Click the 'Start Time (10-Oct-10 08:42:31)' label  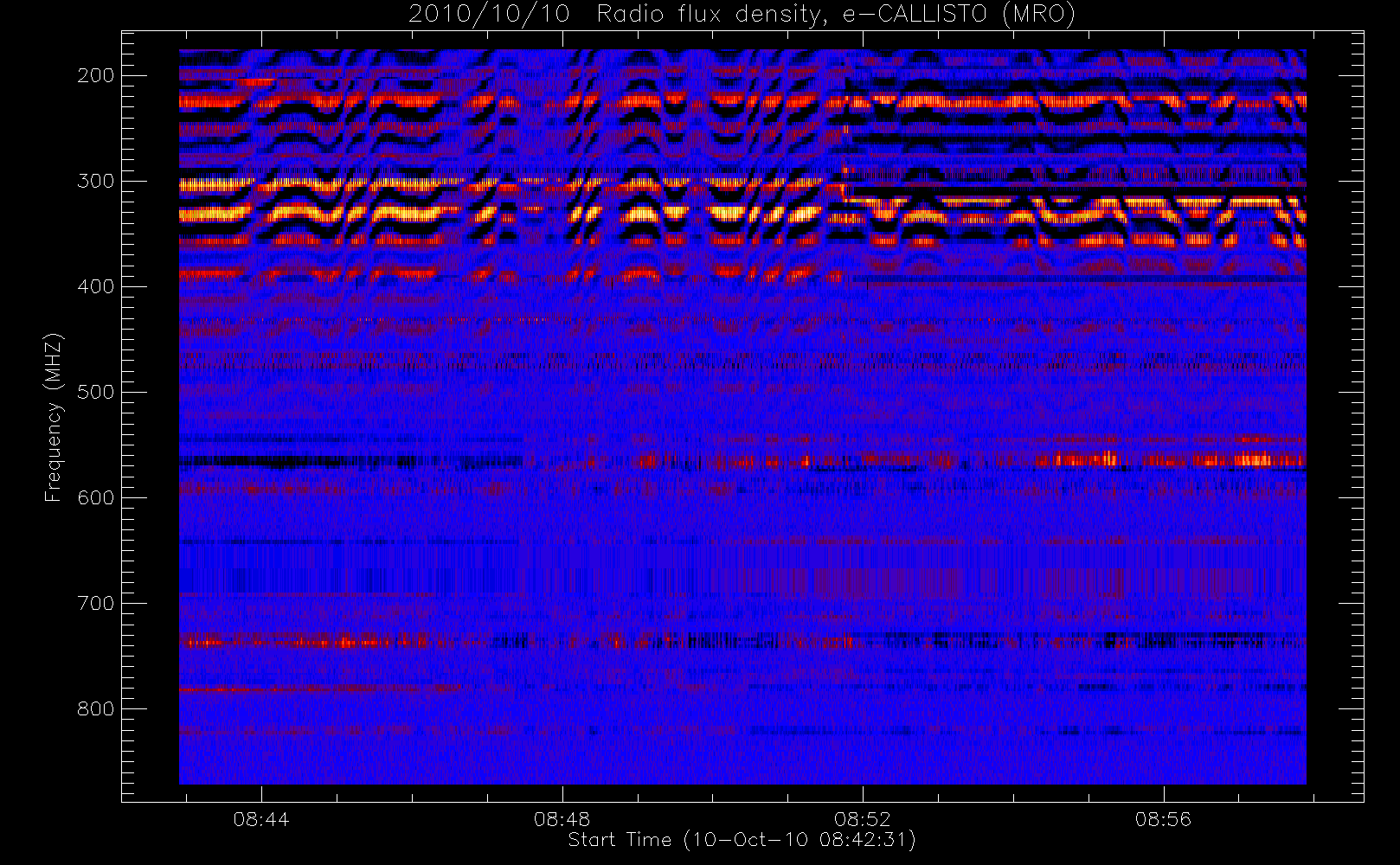click(x=742, y=840)
